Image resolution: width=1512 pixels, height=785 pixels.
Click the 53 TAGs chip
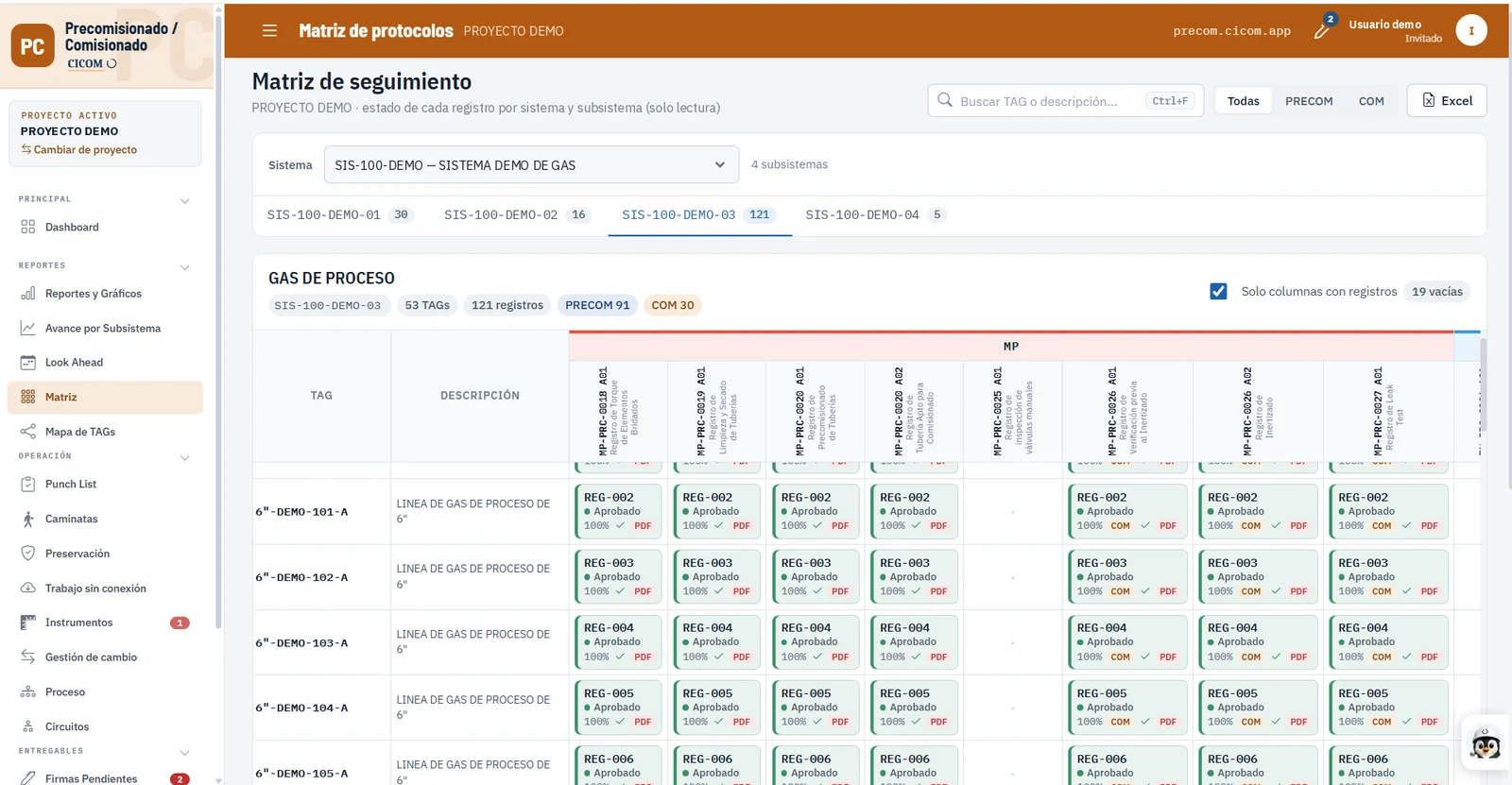(427, 305)
